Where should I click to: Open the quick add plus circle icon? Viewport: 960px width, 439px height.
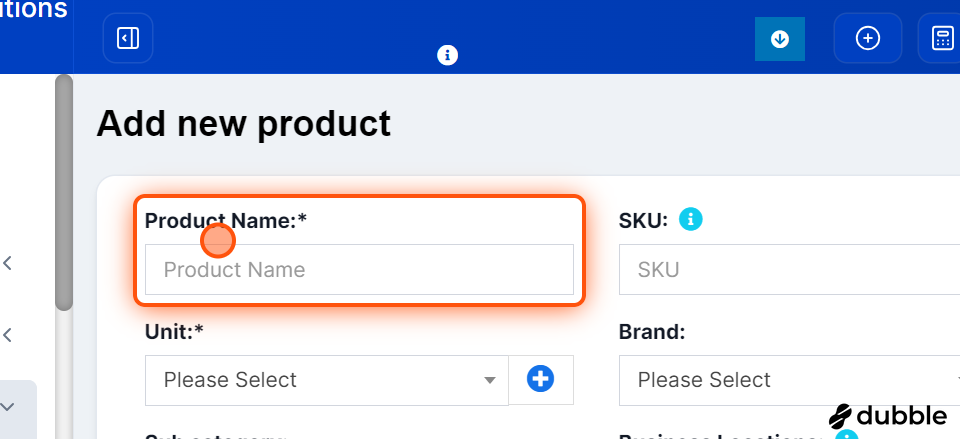pos(868,38)
